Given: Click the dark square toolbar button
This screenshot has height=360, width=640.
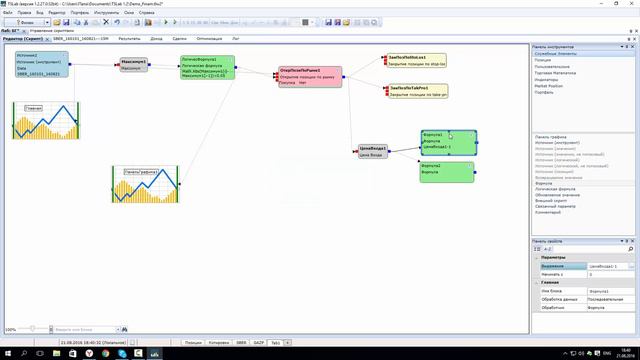Looking at the screenshot, I should [305, 22].
